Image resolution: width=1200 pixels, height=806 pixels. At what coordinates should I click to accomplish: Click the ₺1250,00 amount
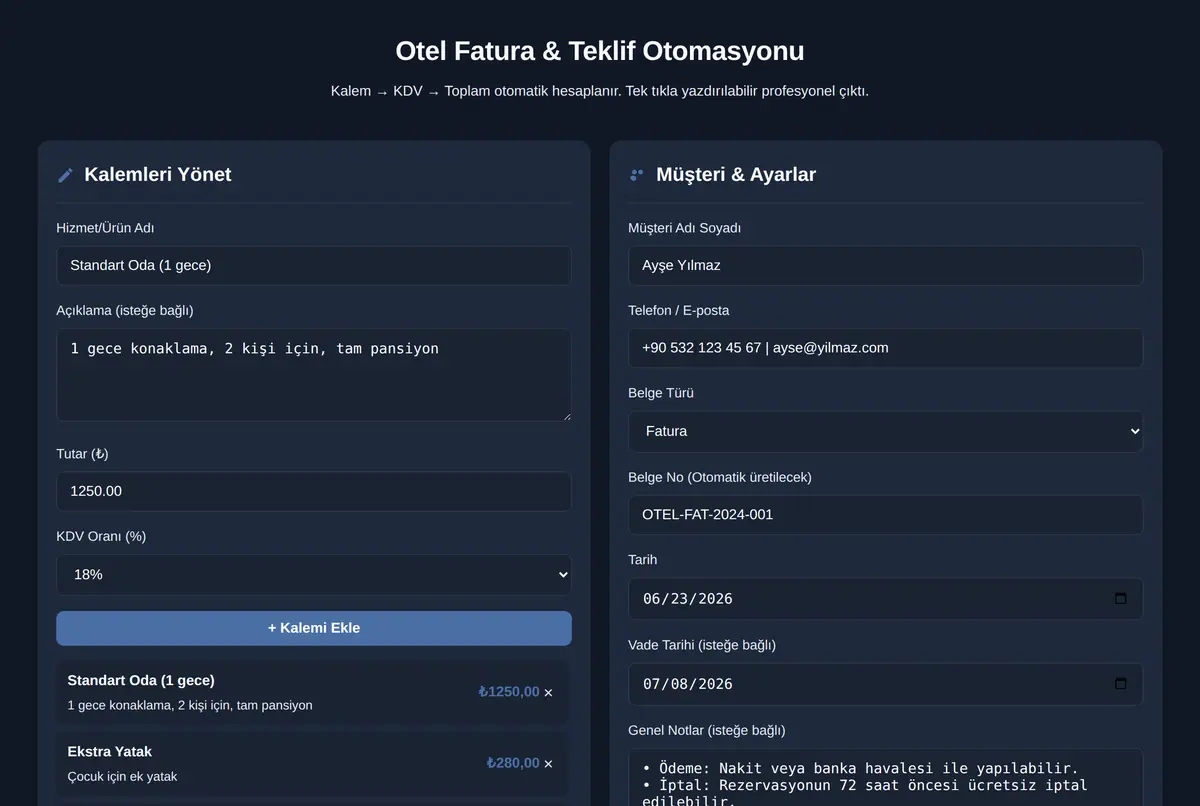(509, 692)
